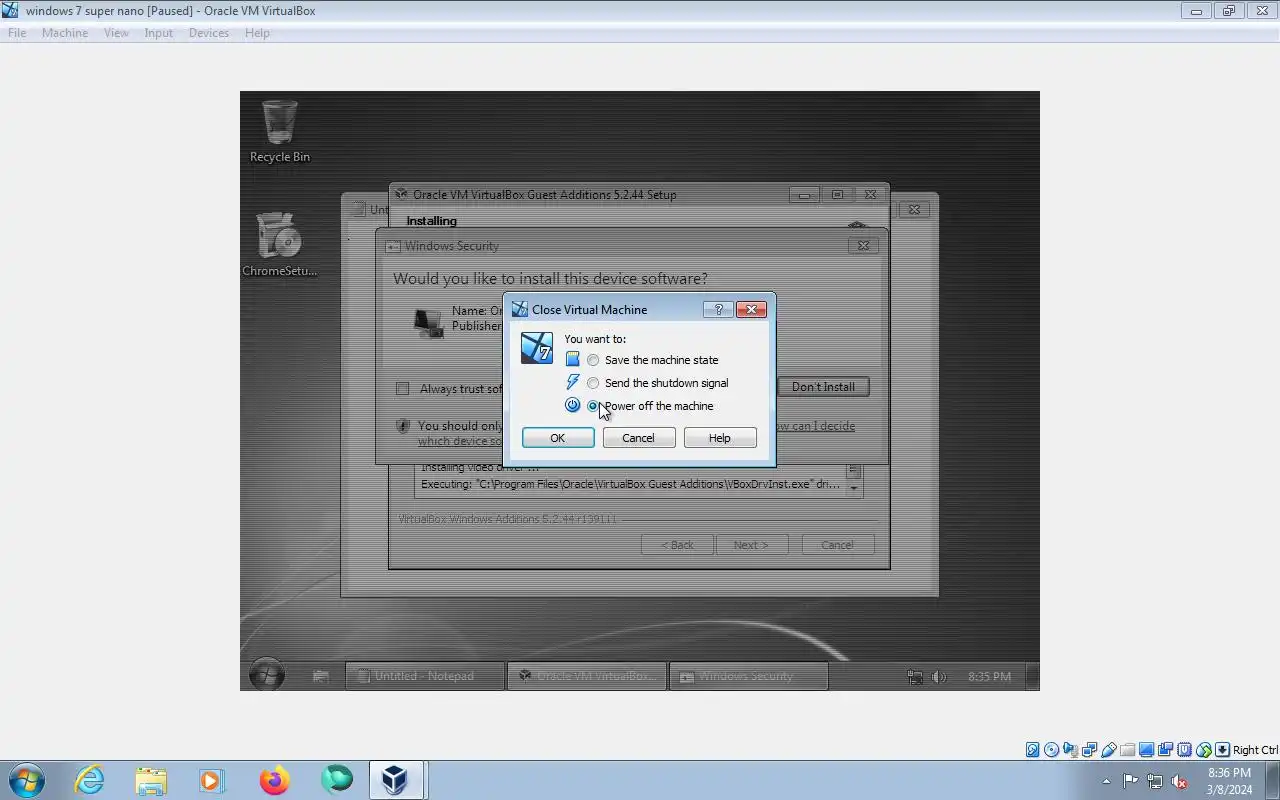
Task: Open Firefox from host taskbar
Action: pos(274,780)
